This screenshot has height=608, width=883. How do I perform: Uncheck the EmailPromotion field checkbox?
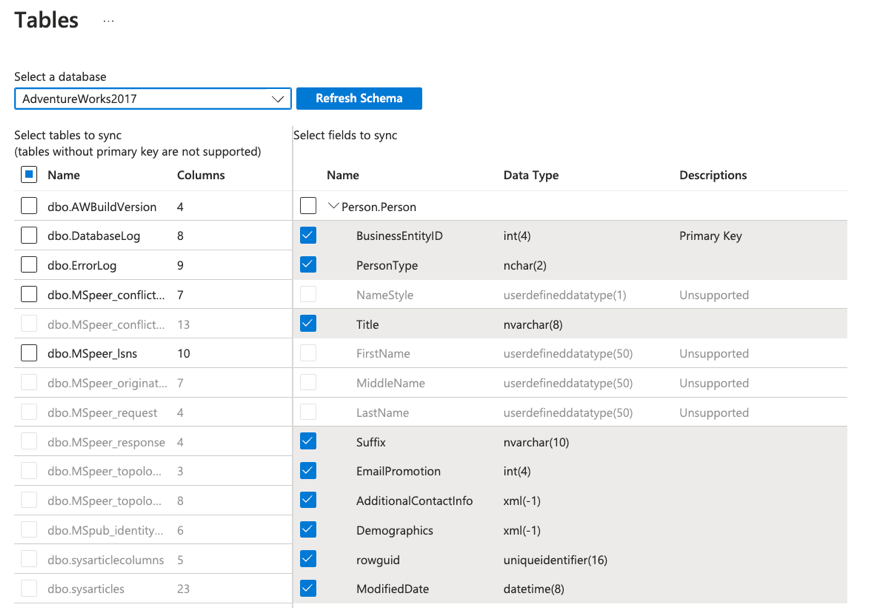308,471
